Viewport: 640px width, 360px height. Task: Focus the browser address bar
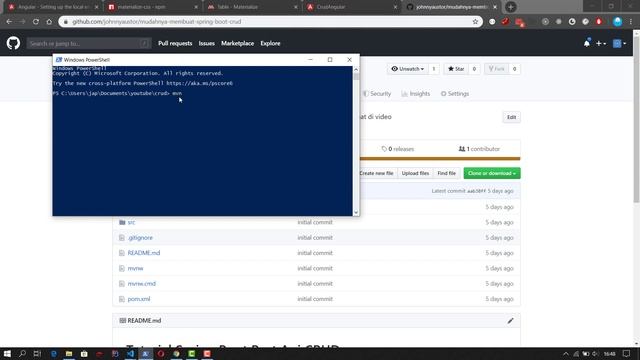pyautogui.click(x=269, y=22)
